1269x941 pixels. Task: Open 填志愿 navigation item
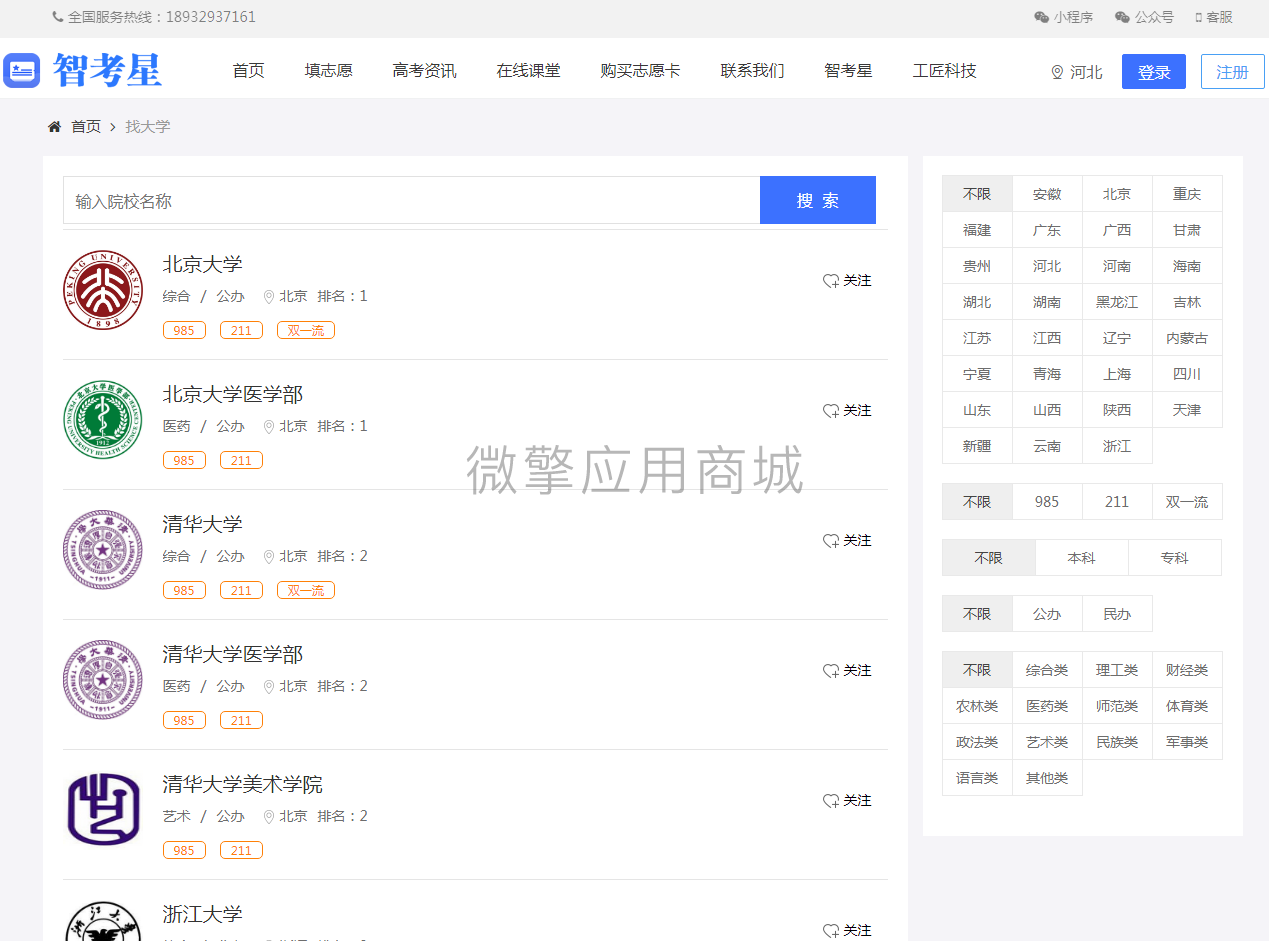pyautogui.click(x=329, y=71)
